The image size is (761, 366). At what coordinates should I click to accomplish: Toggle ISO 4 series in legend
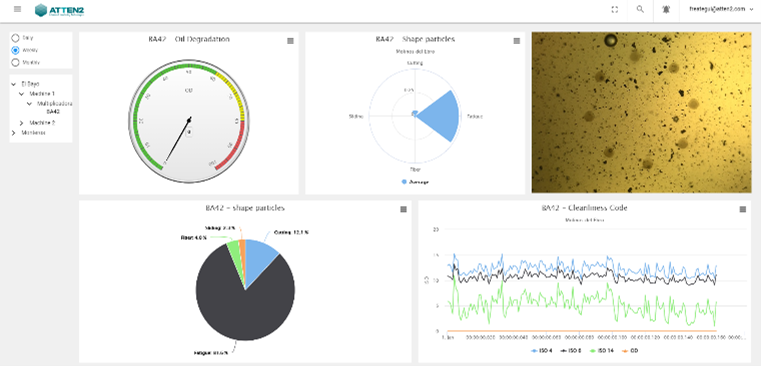[543, 350]
